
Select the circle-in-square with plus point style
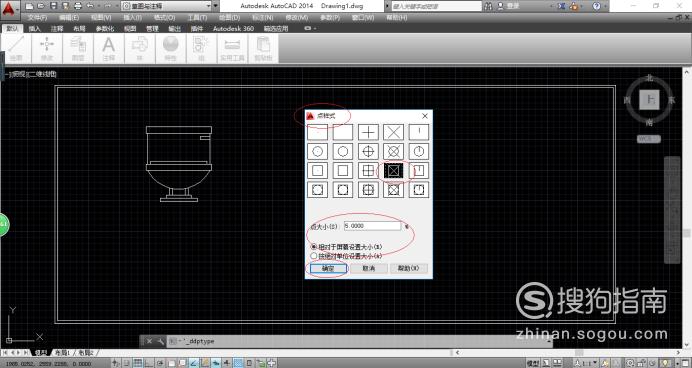click(368, 190)
